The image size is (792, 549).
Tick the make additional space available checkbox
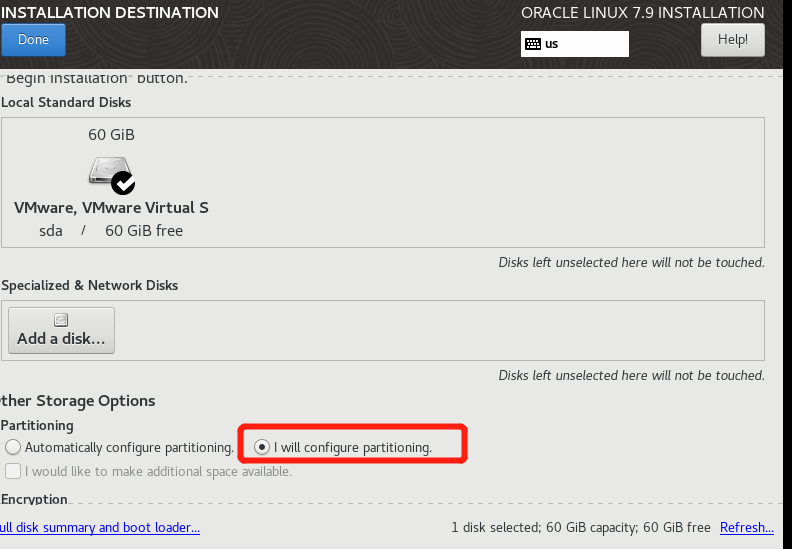(13, 471)
